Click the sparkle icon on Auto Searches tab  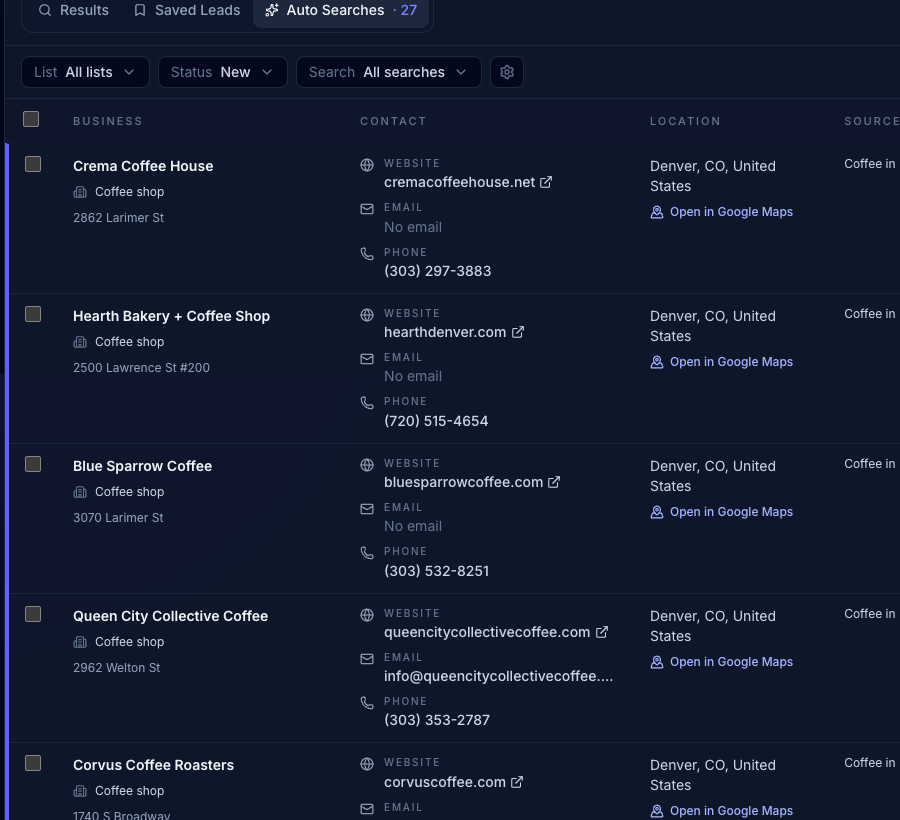pos(271,10)
